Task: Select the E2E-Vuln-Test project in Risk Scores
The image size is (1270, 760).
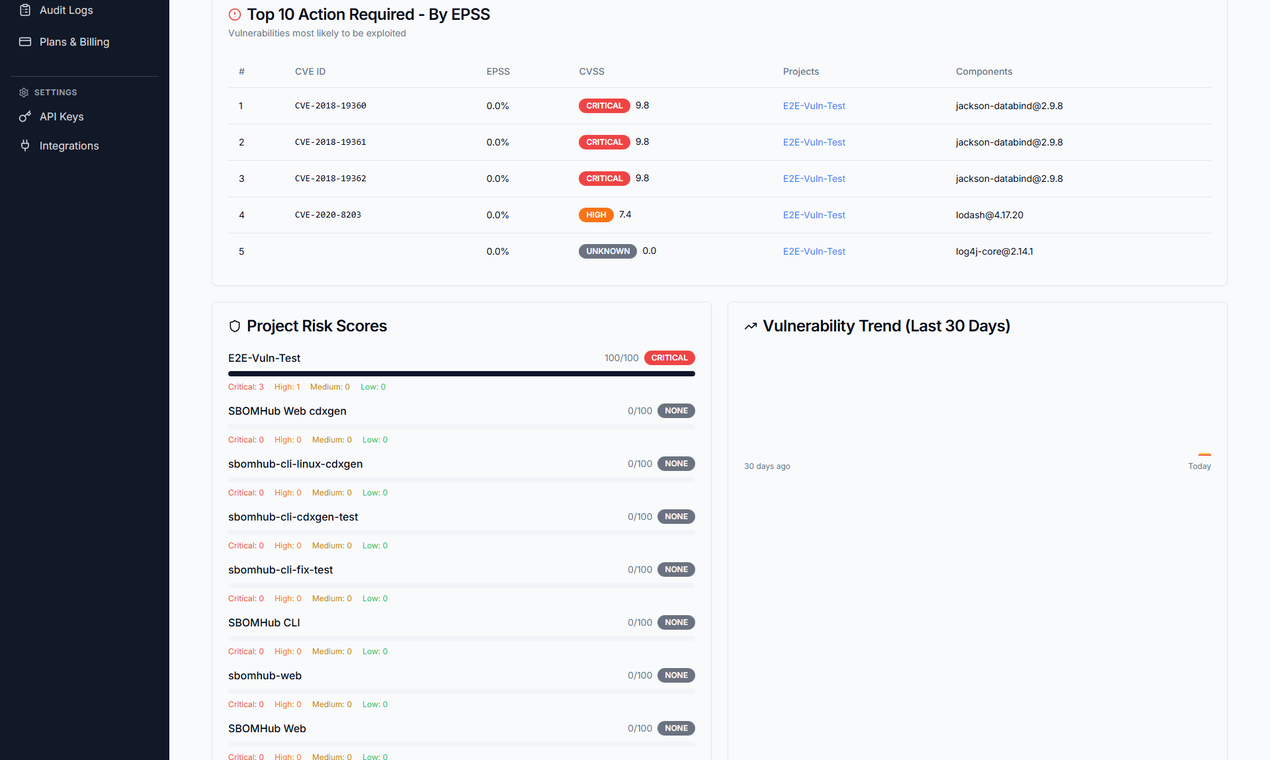Action: (264, 358)
